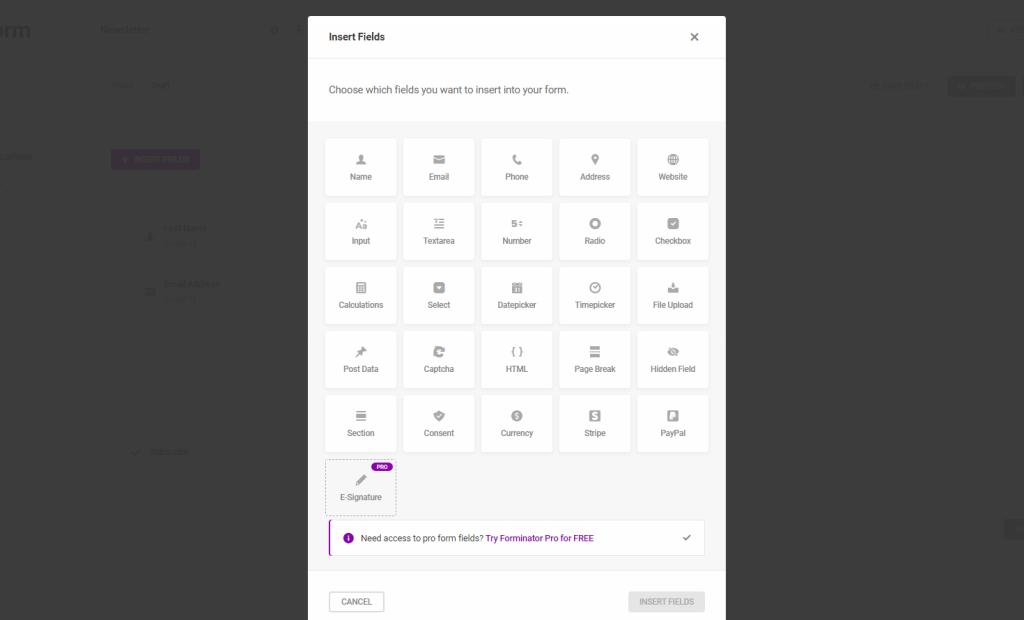
Task: Choose the Calculations field
Action: point(360,295)
